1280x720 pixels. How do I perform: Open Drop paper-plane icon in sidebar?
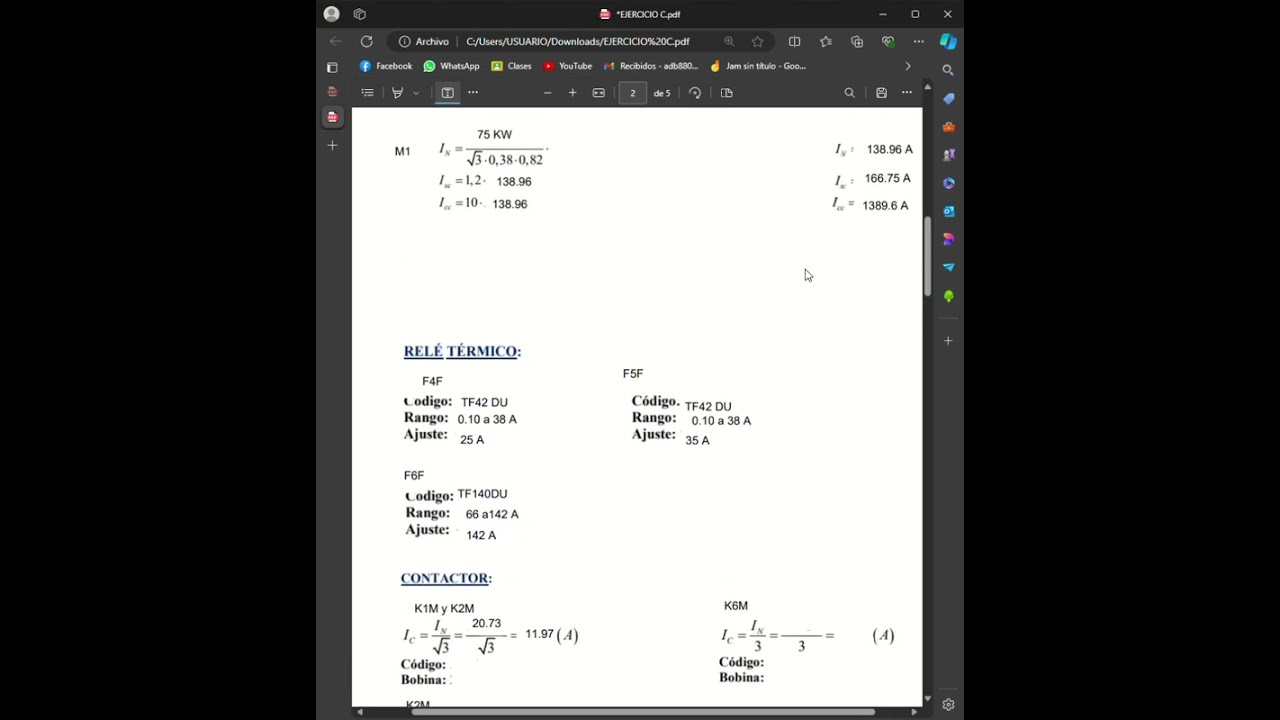tap(948, 267)
